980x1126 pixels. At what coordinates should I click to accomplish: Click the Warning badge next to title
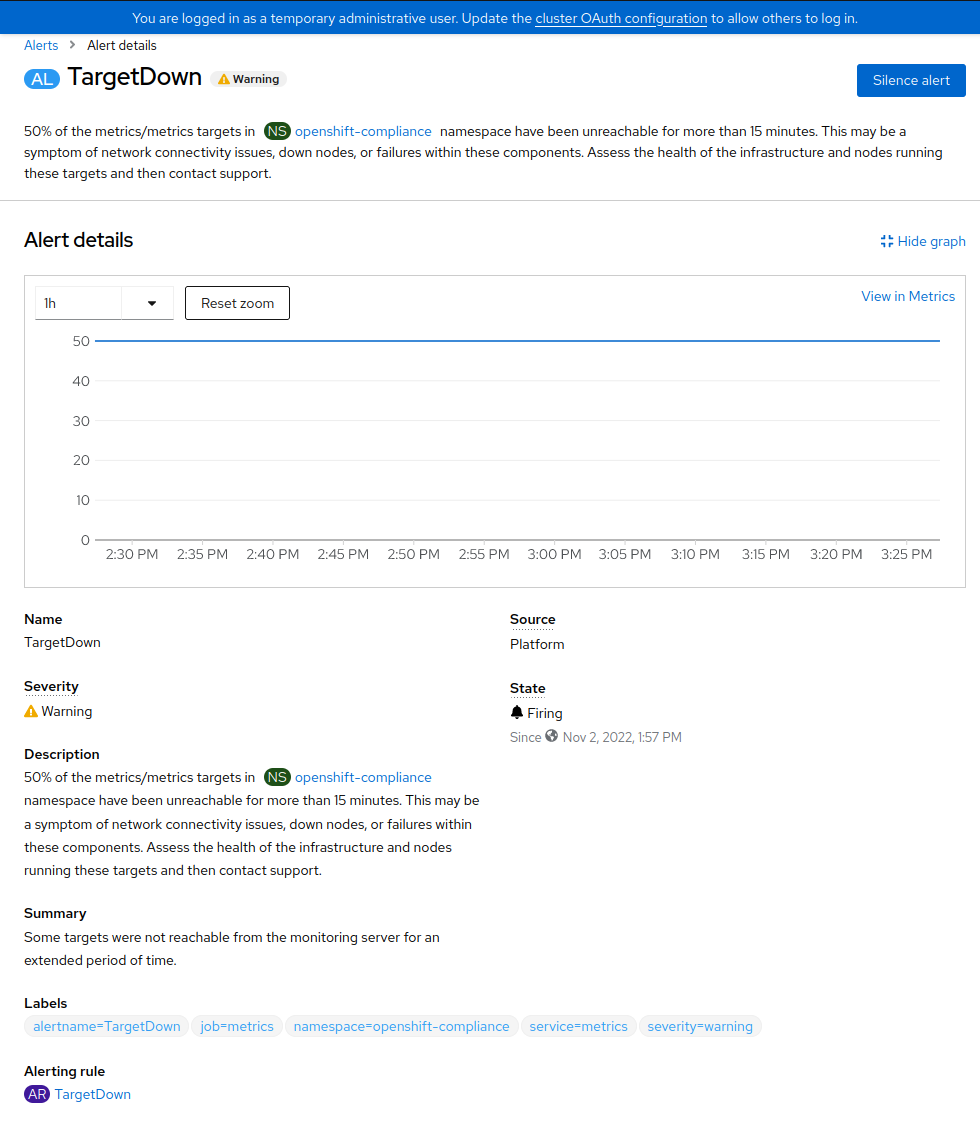click(x=249, y=79)
